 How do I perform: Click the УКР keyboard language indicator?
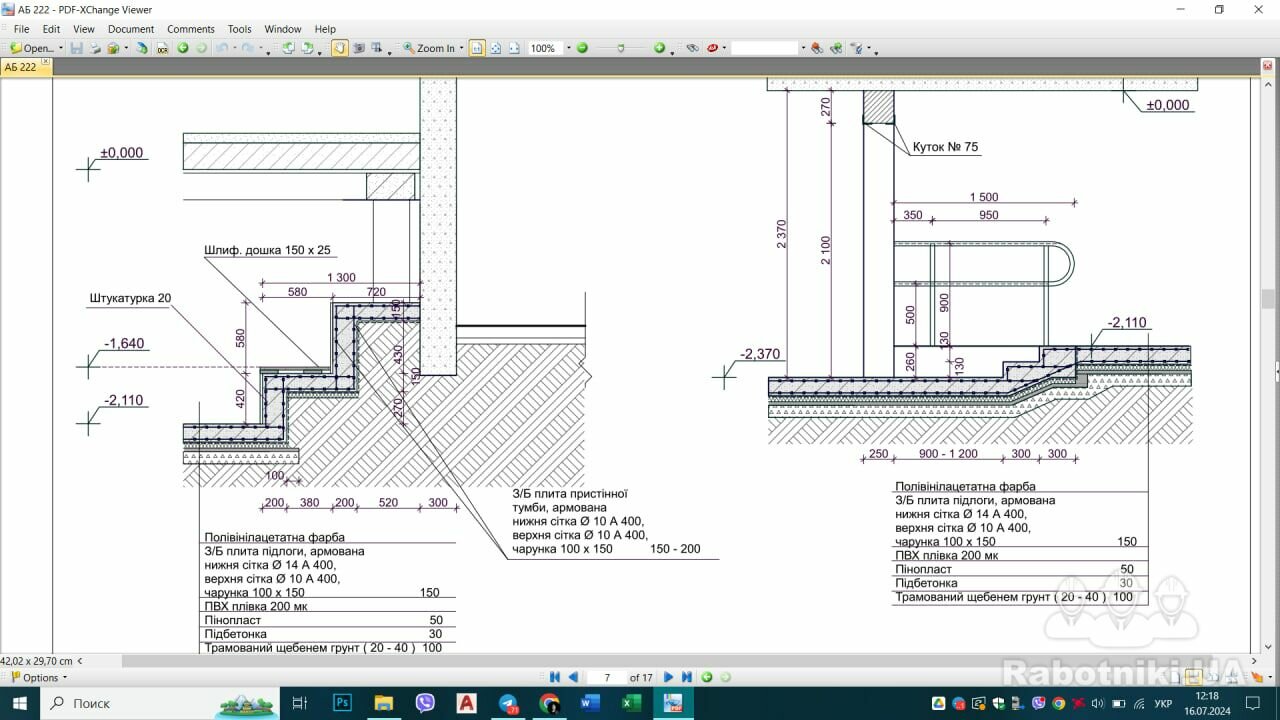point(1163,703)
